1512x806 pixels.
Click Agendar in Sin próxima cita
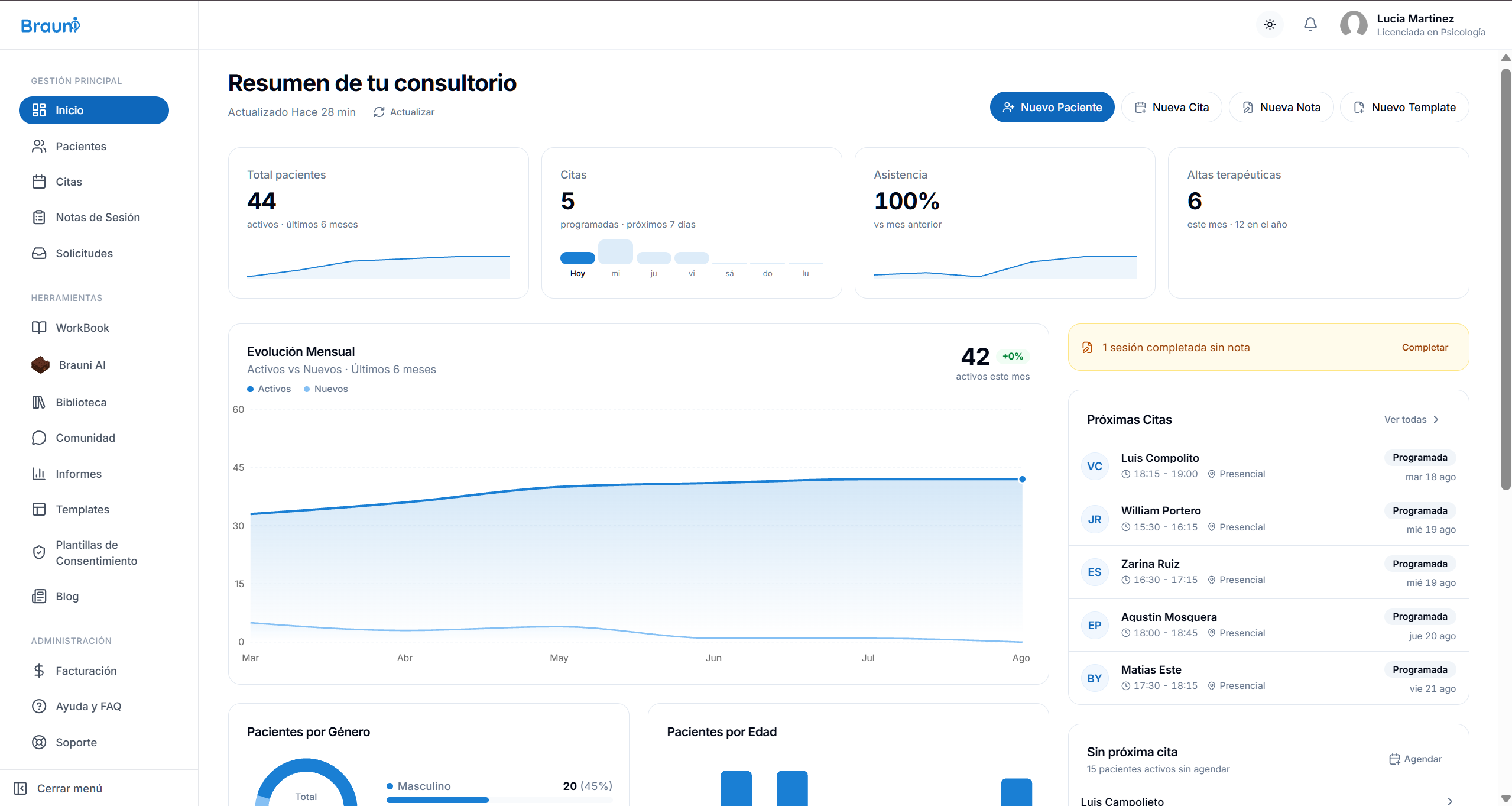click(x=1415, y=759)
